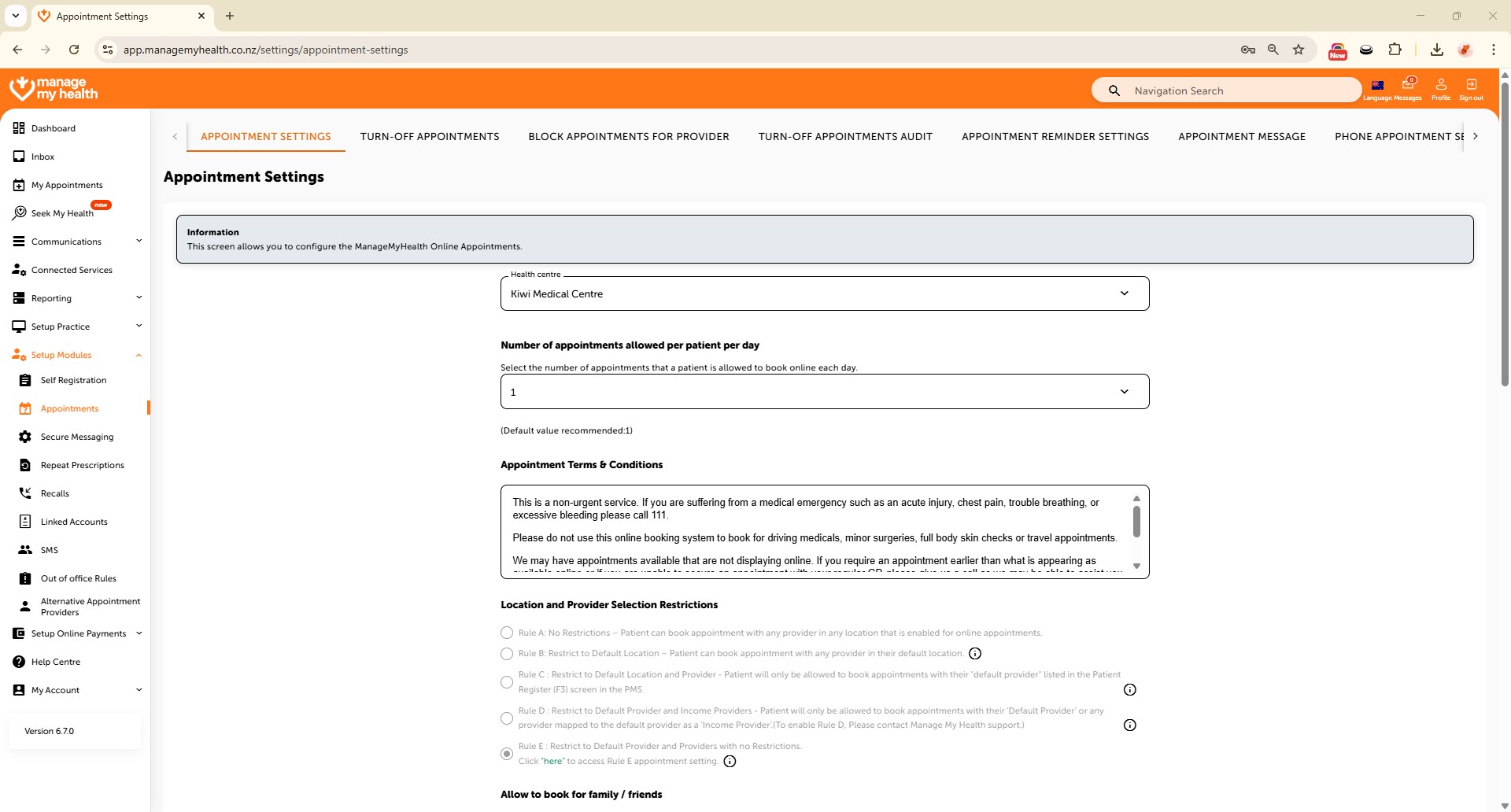Open the Health centre dropdown
The width and height of the screenshot is (1511, 812).
pos(824,293)
